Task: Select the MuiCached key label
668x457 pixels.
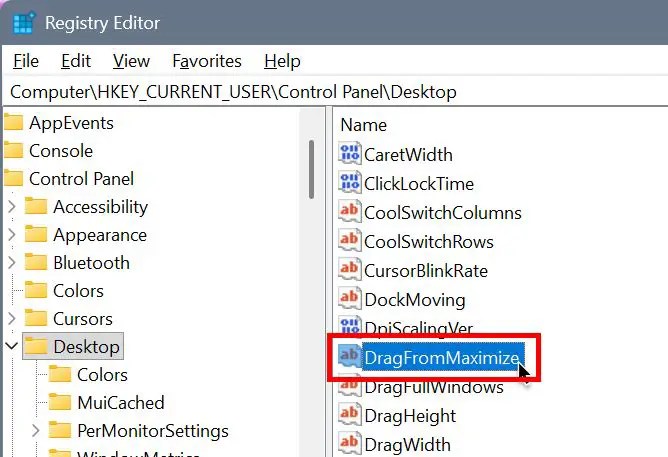Action: 121,402
